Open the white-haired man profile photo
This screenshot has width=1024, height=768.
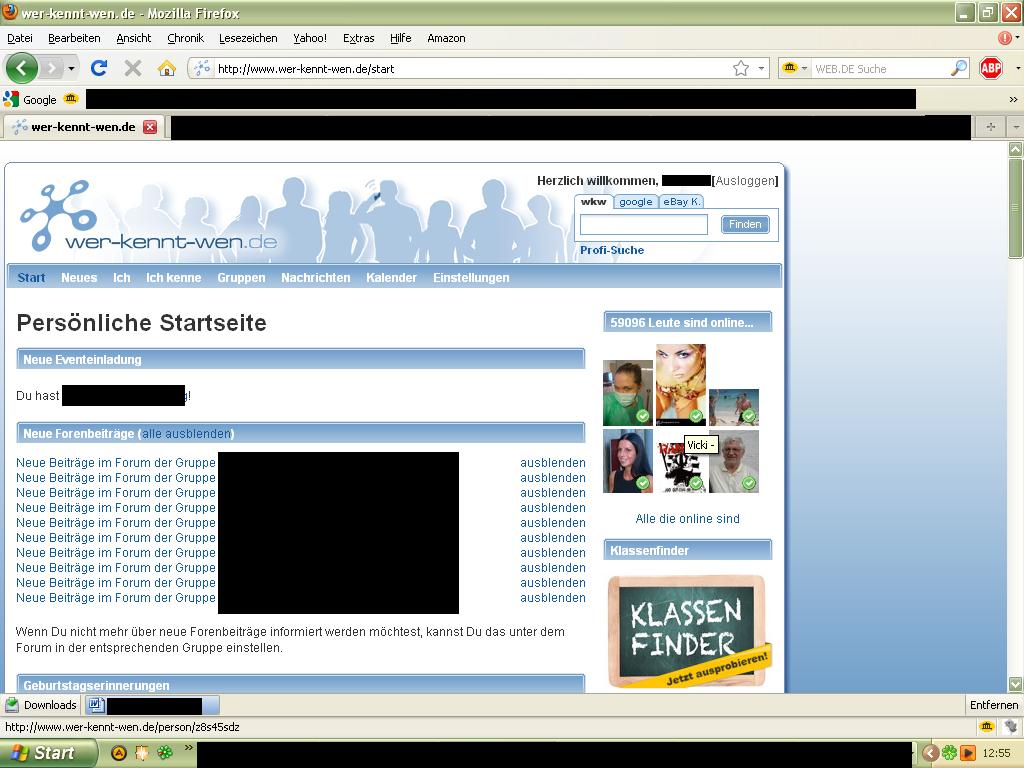coord(734,461)
